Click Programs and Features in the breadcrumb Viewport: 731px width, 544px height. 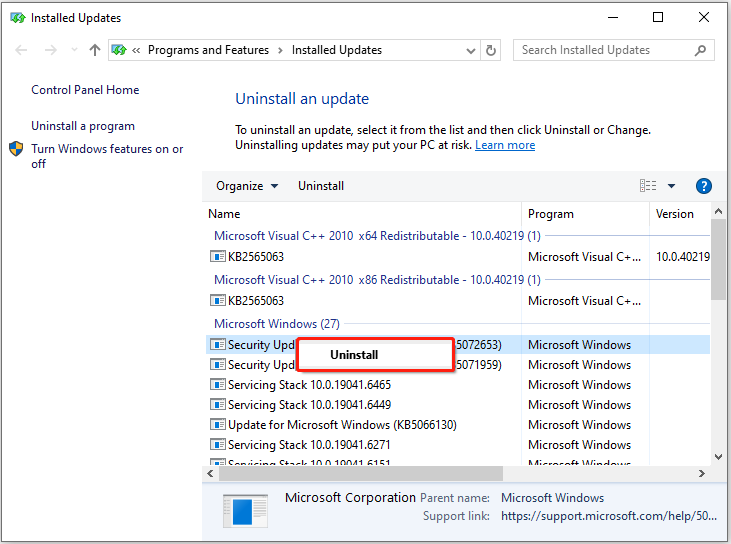[208, 50]
